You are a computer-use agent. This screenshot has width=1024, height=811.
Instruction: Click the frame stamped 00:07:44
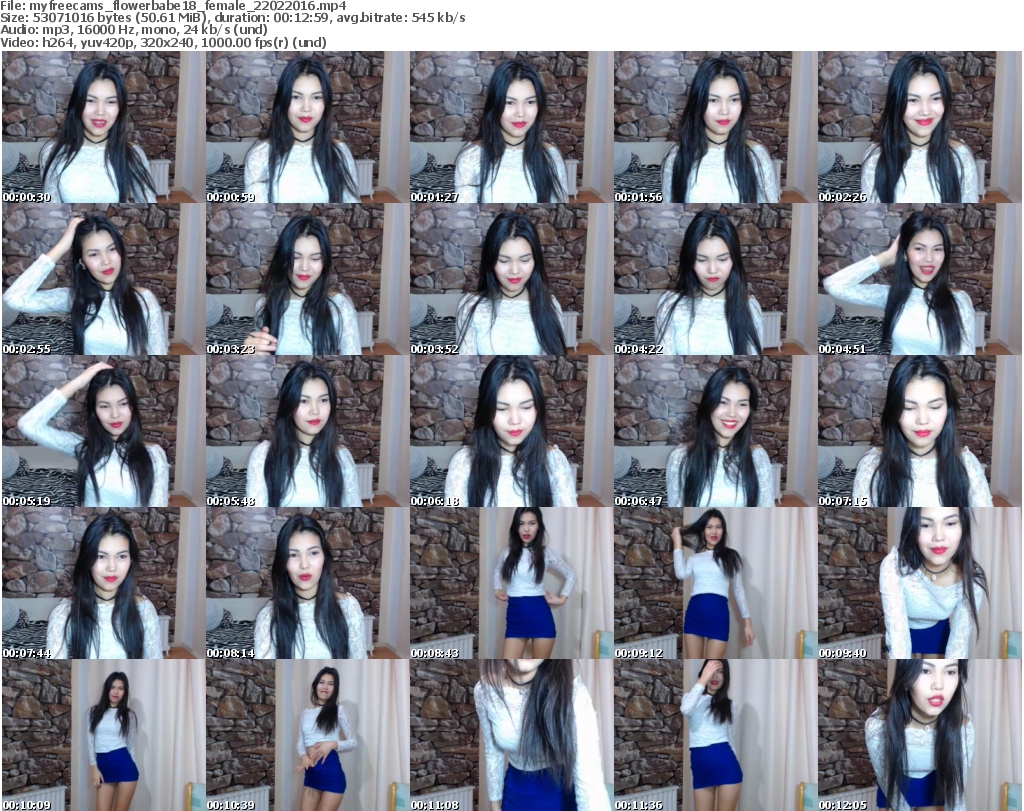(103, 583)
